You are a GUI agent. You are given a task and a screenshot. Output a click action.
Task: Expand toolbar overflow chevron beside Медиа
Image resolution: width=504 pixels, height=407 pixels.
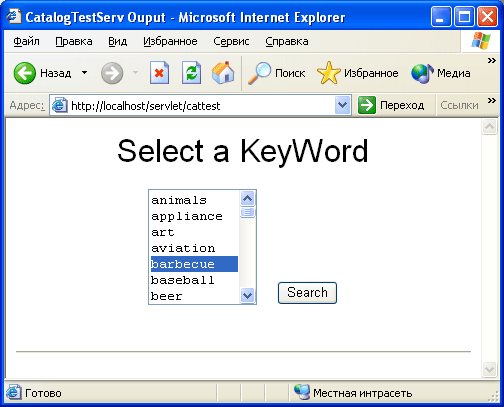(x=491, y=61)
